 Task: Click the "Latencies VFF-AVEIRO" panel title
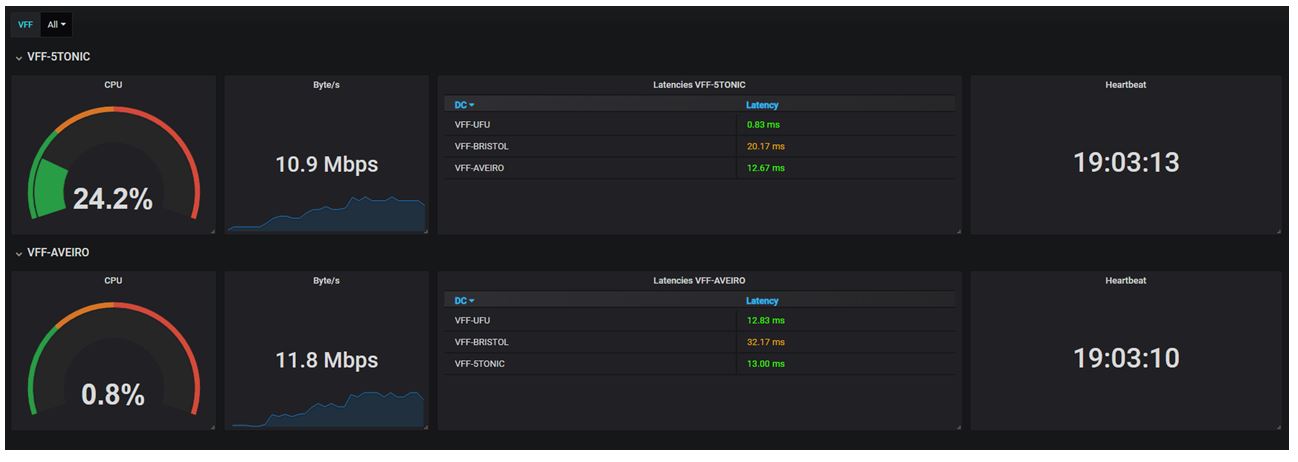(699, 281)
